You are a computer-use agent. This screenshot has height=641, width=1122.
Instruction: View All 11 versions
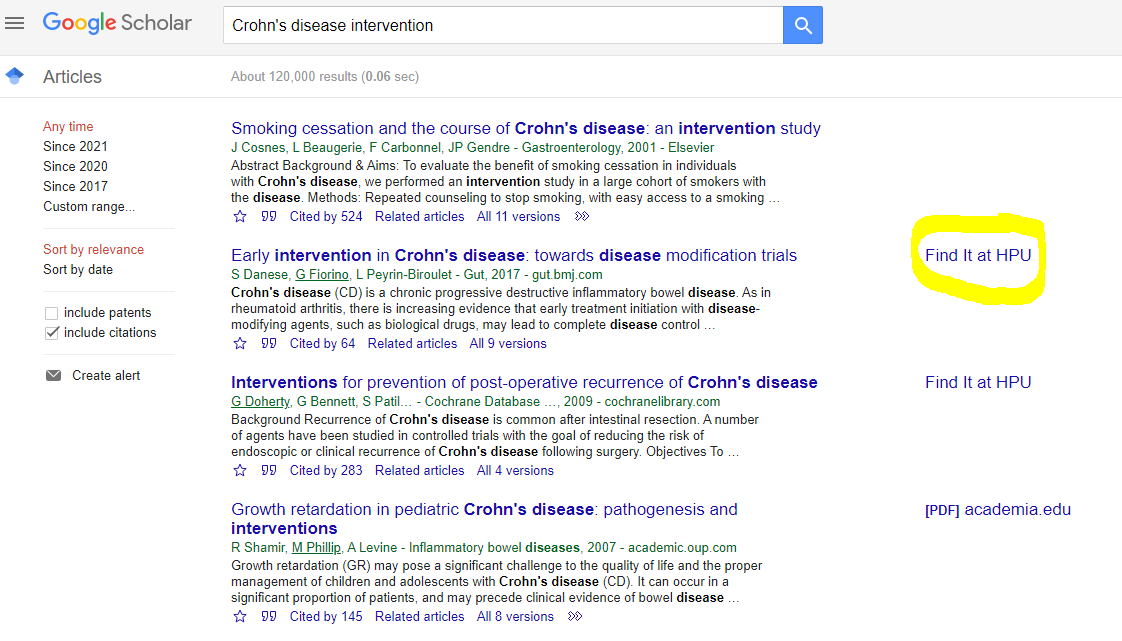point(518,216)
